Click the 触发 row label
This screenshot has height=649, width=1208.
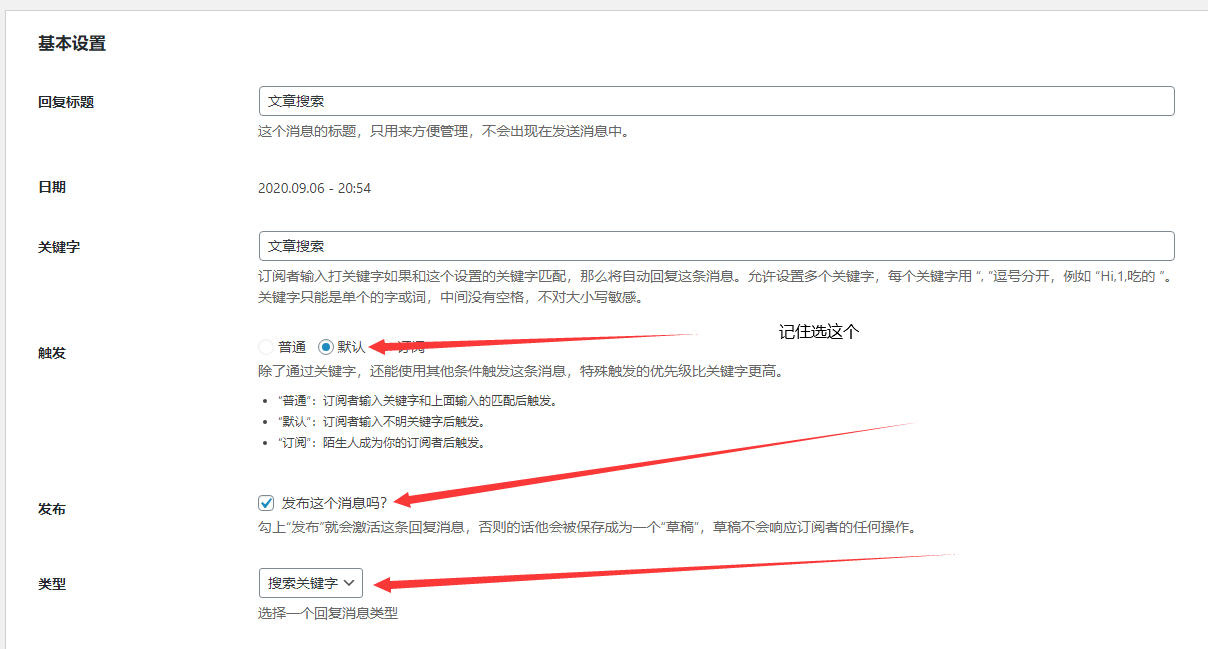tap(52, 353)
